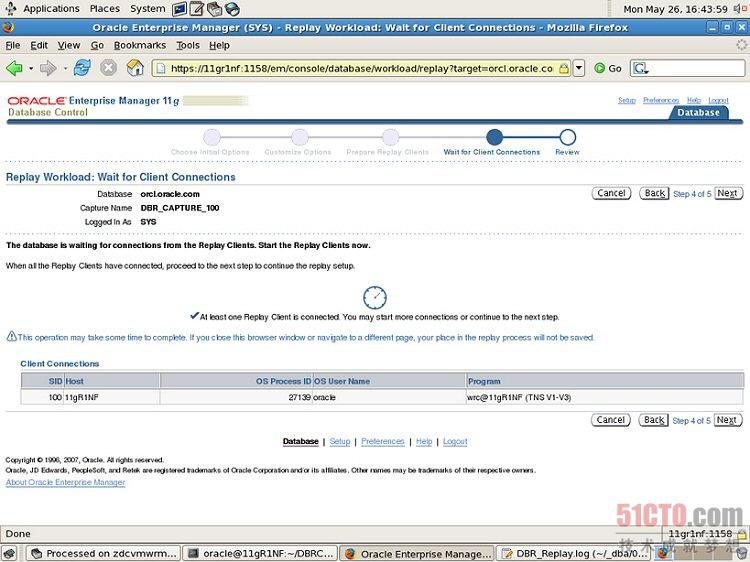This screenshot has width=750, height=562.
Task: Click the Go button beside address bar
Action: click(608, 68)
